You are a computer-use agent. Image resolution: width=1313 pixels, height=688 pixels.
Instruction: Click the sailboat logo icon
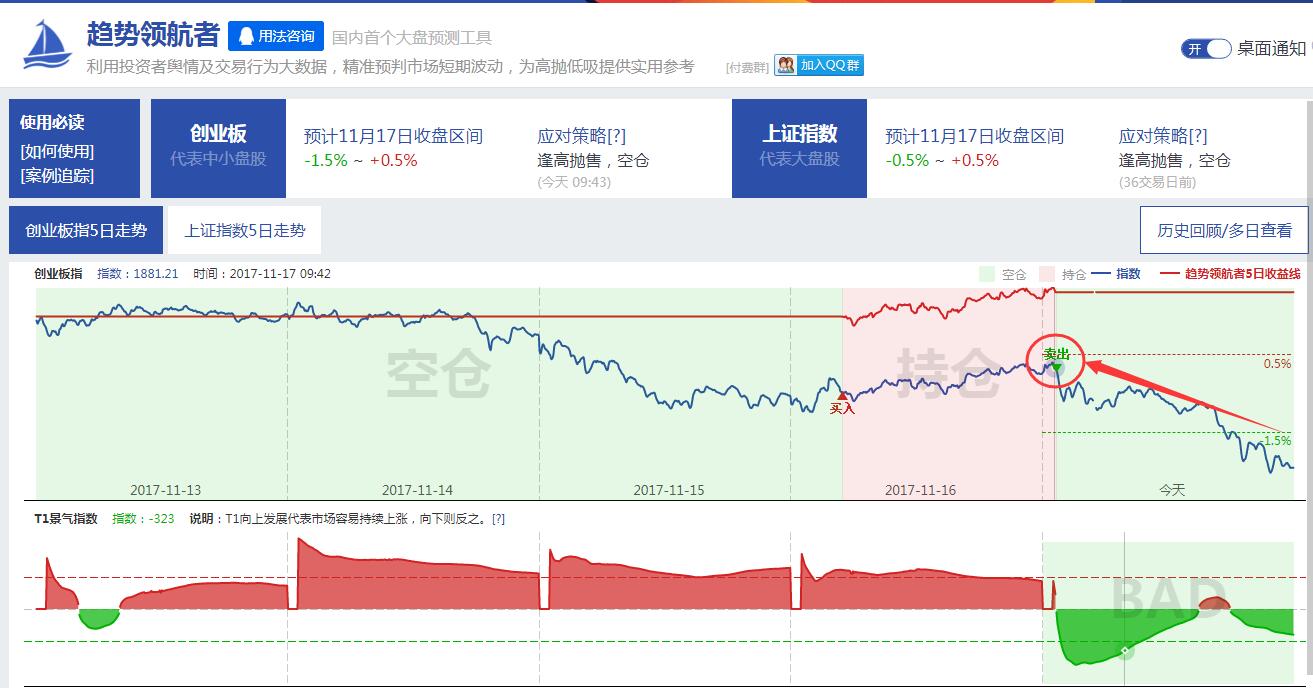coord(47,45)
